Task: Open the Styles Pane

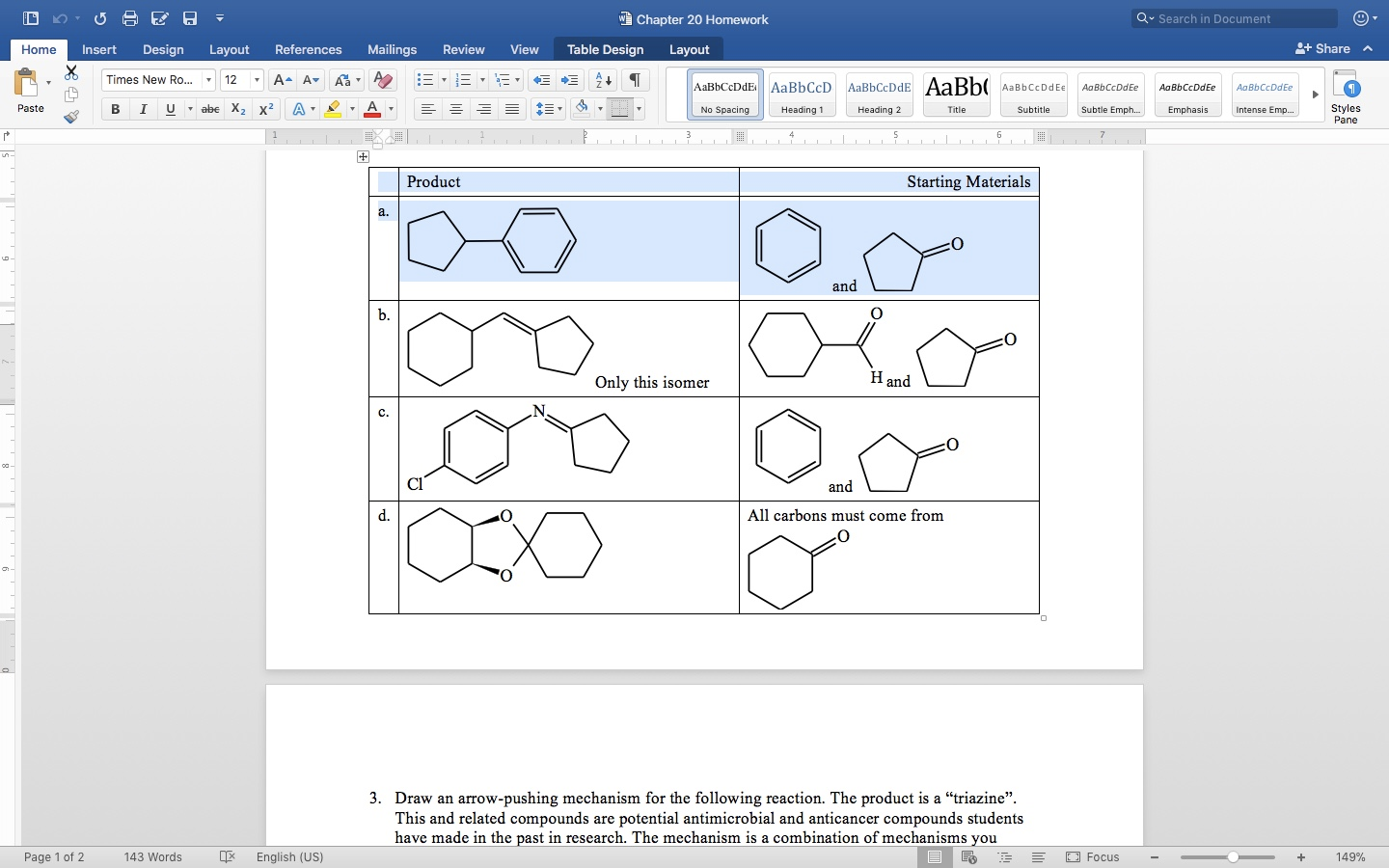Action: (1346, 95)
